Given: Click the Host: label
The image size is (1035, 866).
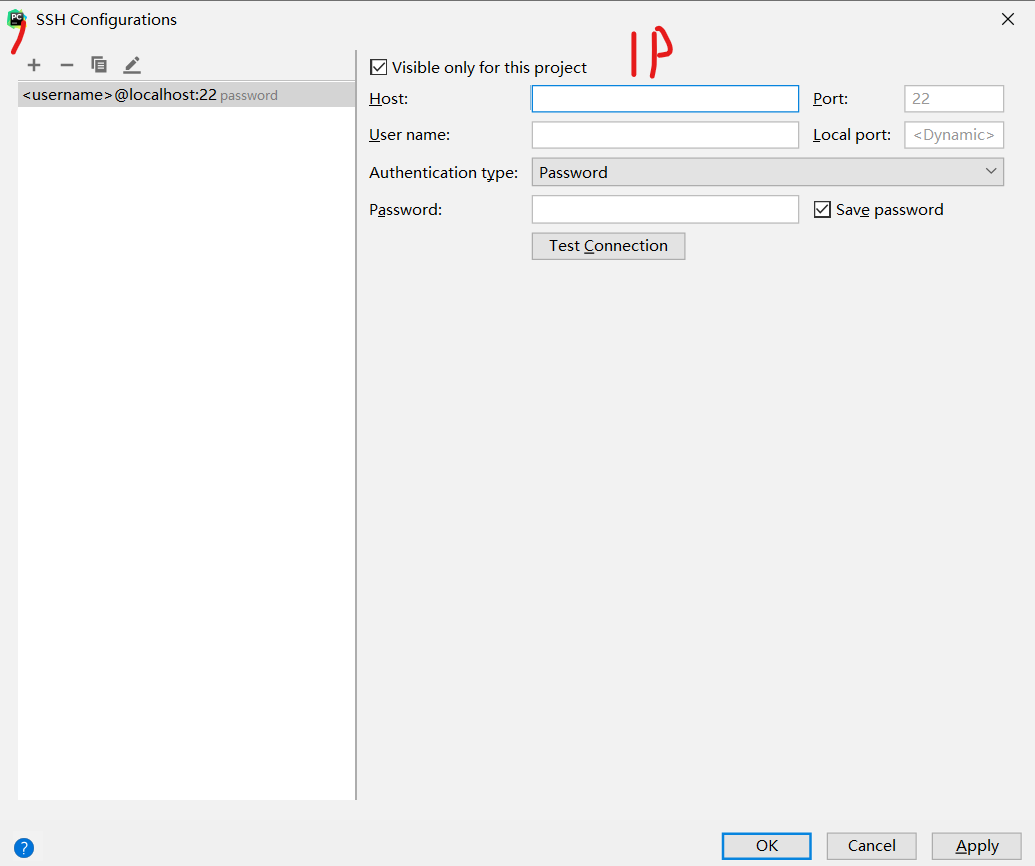Looking at the screenshot, I should coord(389,98).
